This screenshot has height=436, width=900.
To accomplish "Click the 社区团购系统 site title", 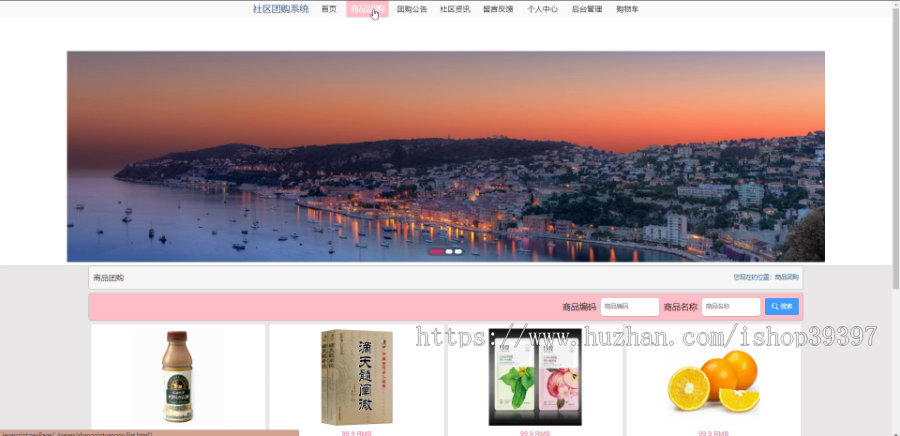I will pos(281,9).
